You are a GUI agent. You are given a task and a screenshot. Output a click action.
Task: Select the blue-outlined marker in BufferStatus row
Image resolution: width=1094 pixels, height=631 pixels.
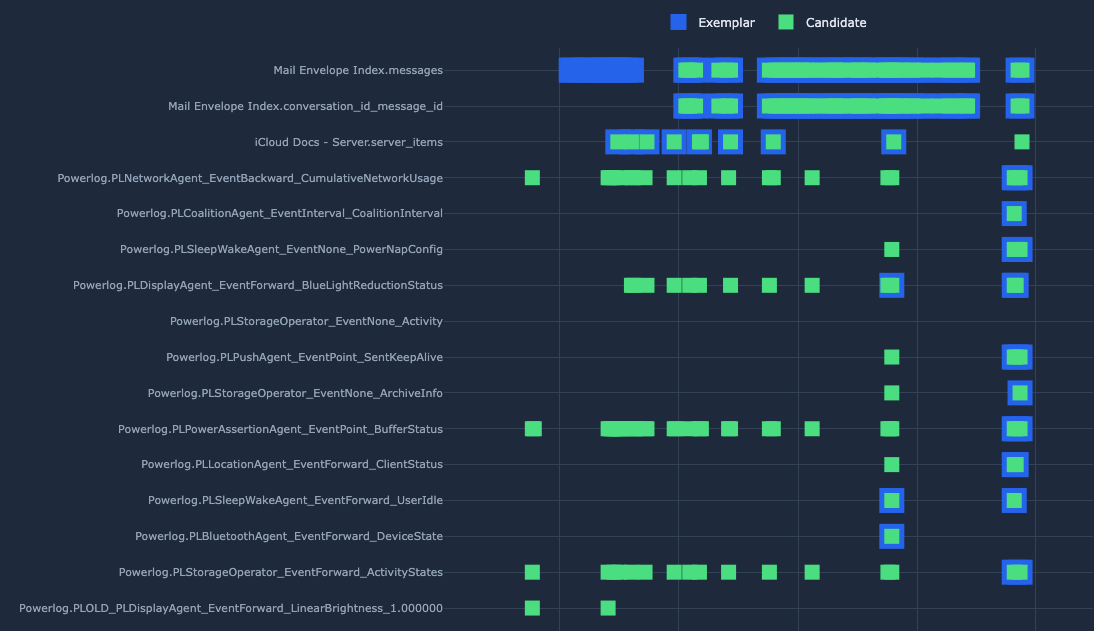(1017, 429)
